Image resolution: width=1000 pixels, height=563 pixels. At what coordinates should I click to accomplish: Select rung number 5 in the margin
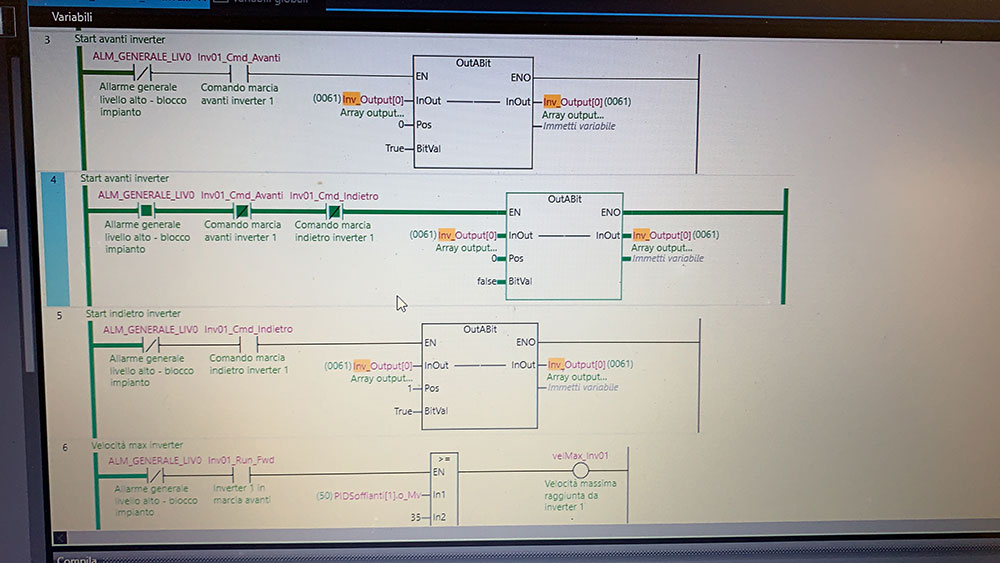59,314
